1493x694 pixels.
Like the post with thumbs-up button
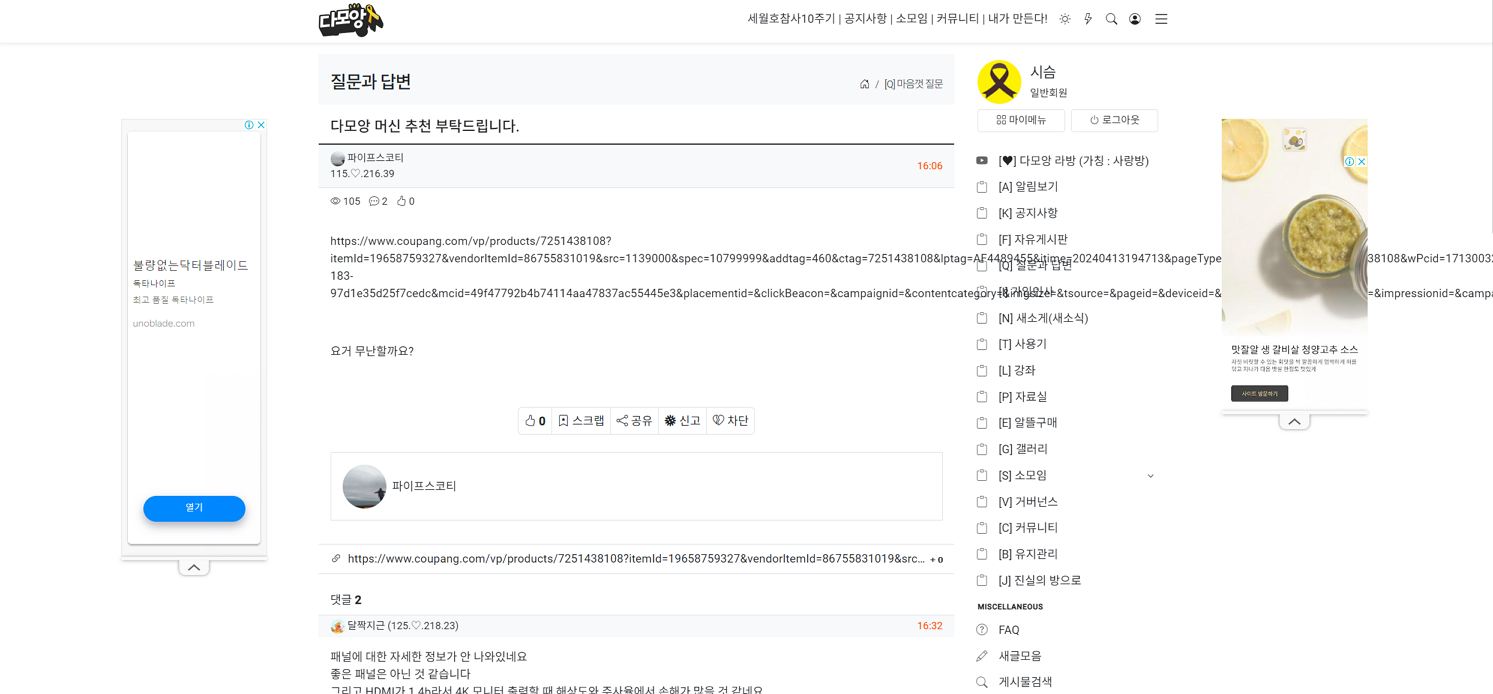click(x=535, y=421)
